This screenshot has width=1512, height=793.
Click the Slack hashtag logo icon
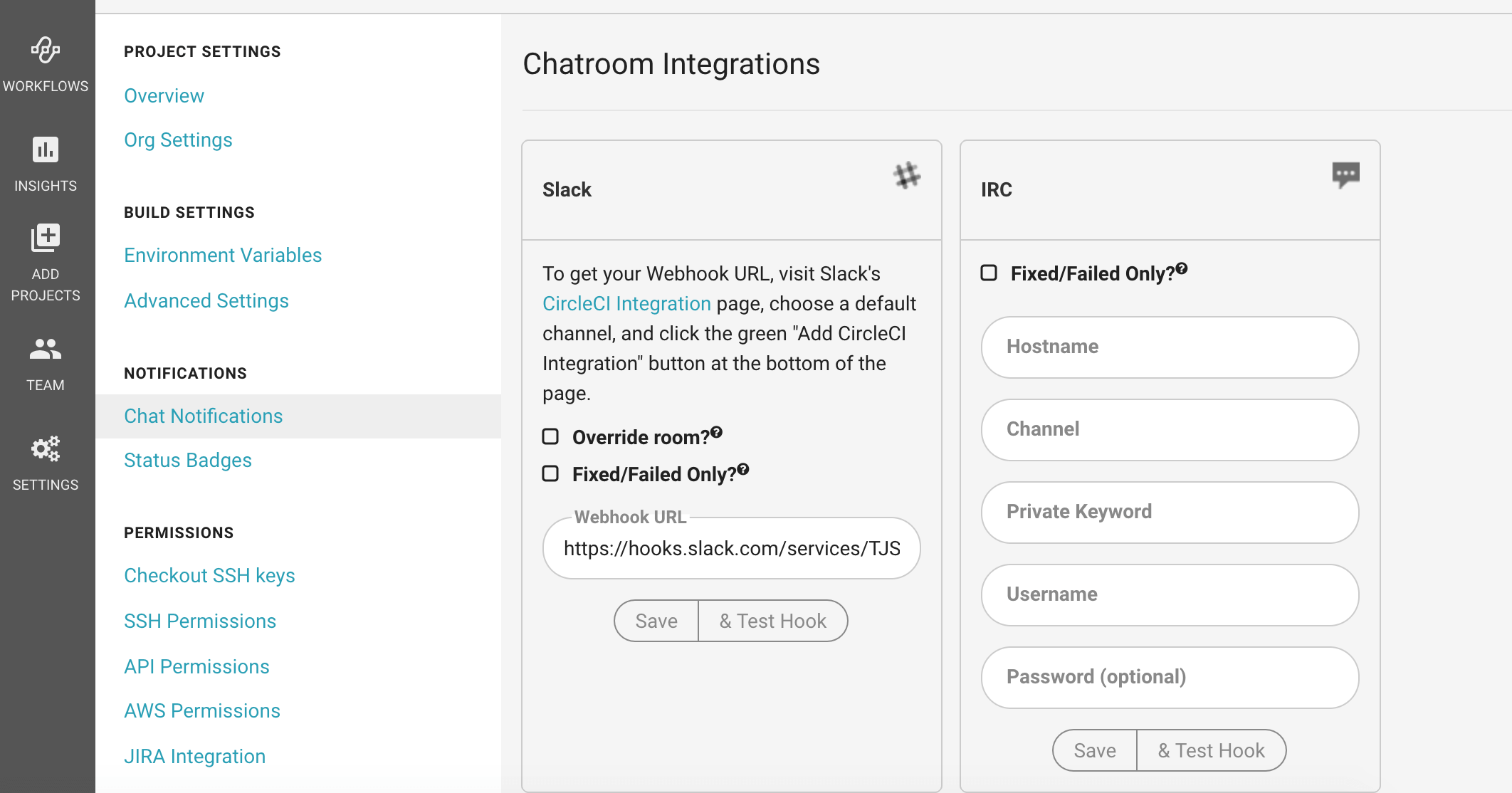click(907, 175)
